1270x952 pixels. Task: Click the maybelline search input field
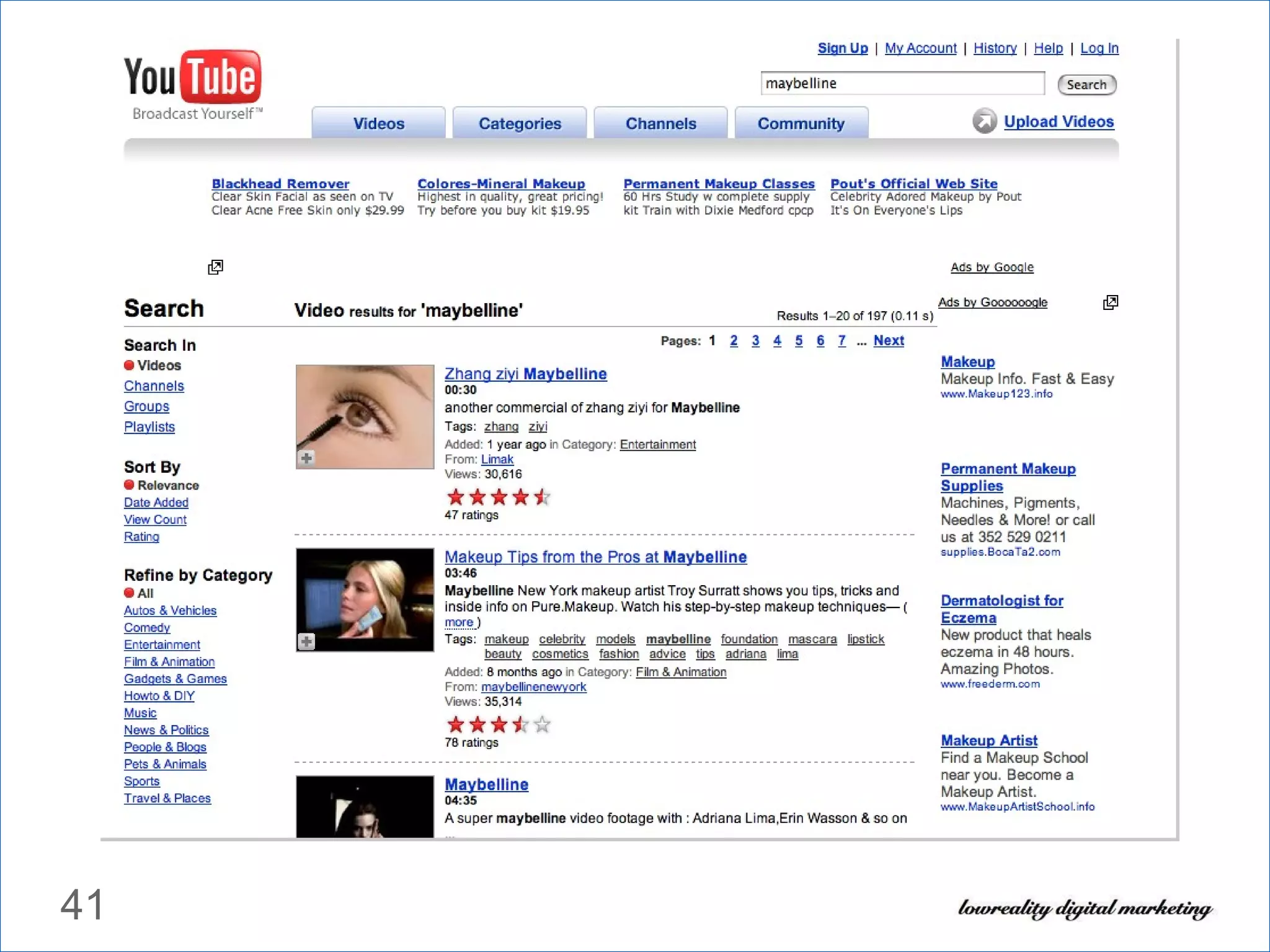click(902, 83)
